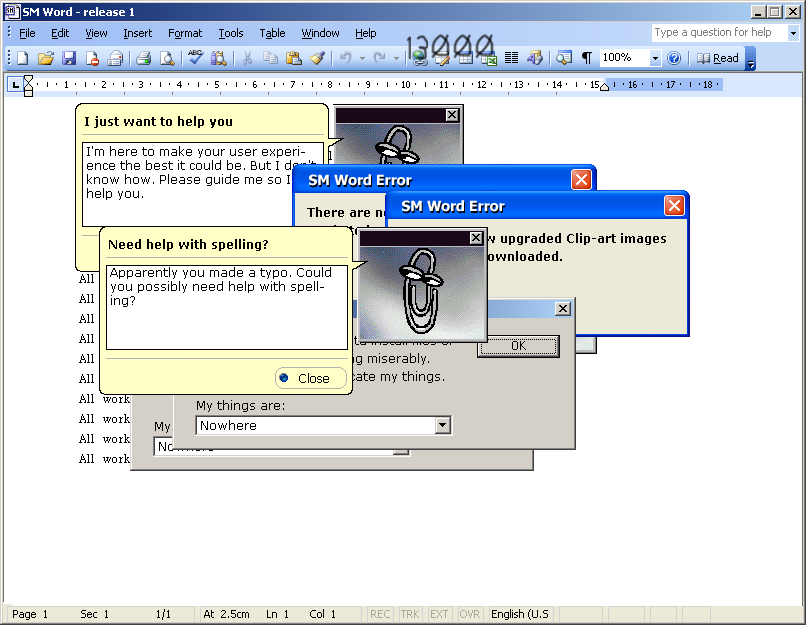This screenshot has width=806, height=625.
Task: Run the Spelling and Grammar check icon
Action: pyautogui.click(x=195, y=59)
